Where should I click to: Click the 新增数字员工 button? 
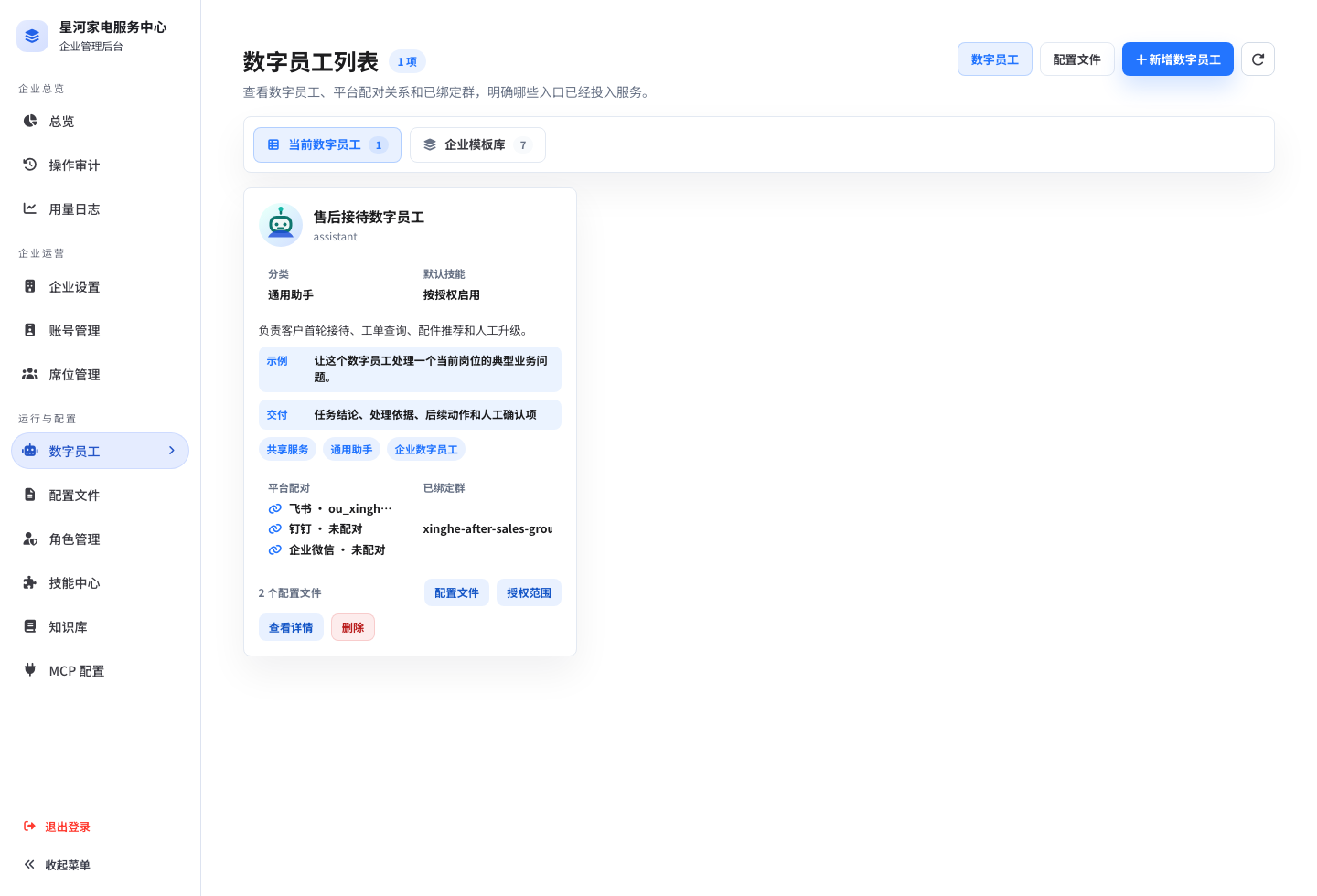point(1178,59)
